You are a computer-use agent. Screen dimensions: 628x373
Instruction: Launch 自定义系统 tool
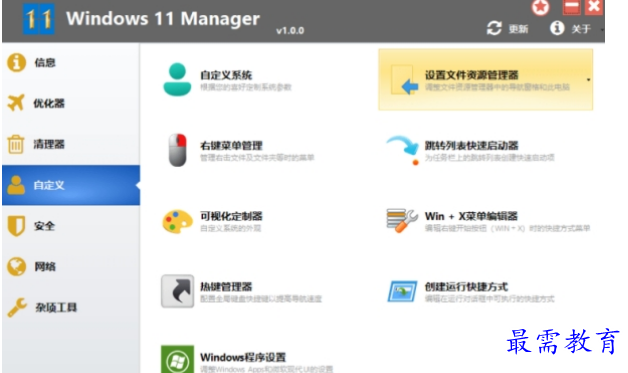pyautogui.click(x=227, y=80)
